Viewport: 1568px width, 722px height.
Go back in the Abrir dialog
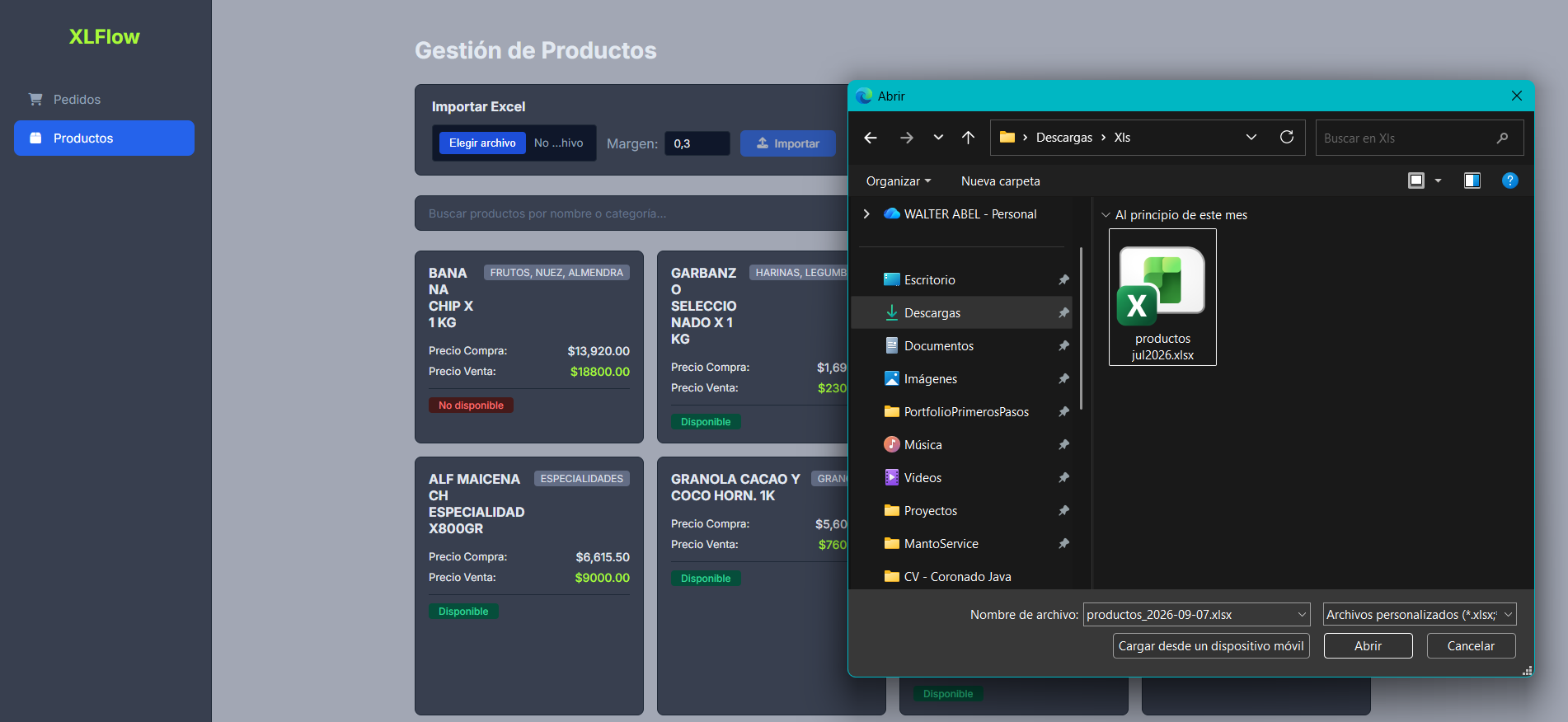click(871, 138)
